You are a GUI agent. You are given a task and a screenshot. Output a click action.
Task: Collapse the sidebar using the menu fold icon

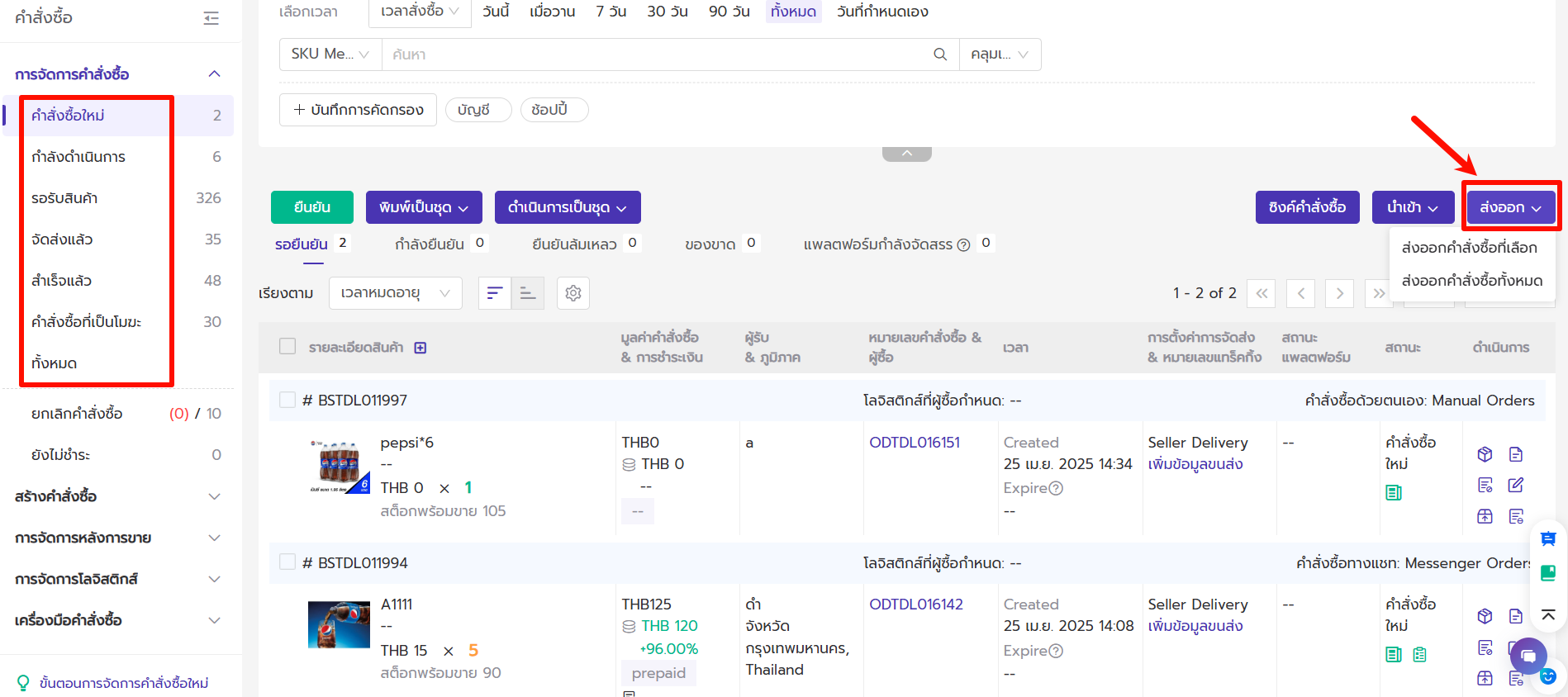(211, 18)
